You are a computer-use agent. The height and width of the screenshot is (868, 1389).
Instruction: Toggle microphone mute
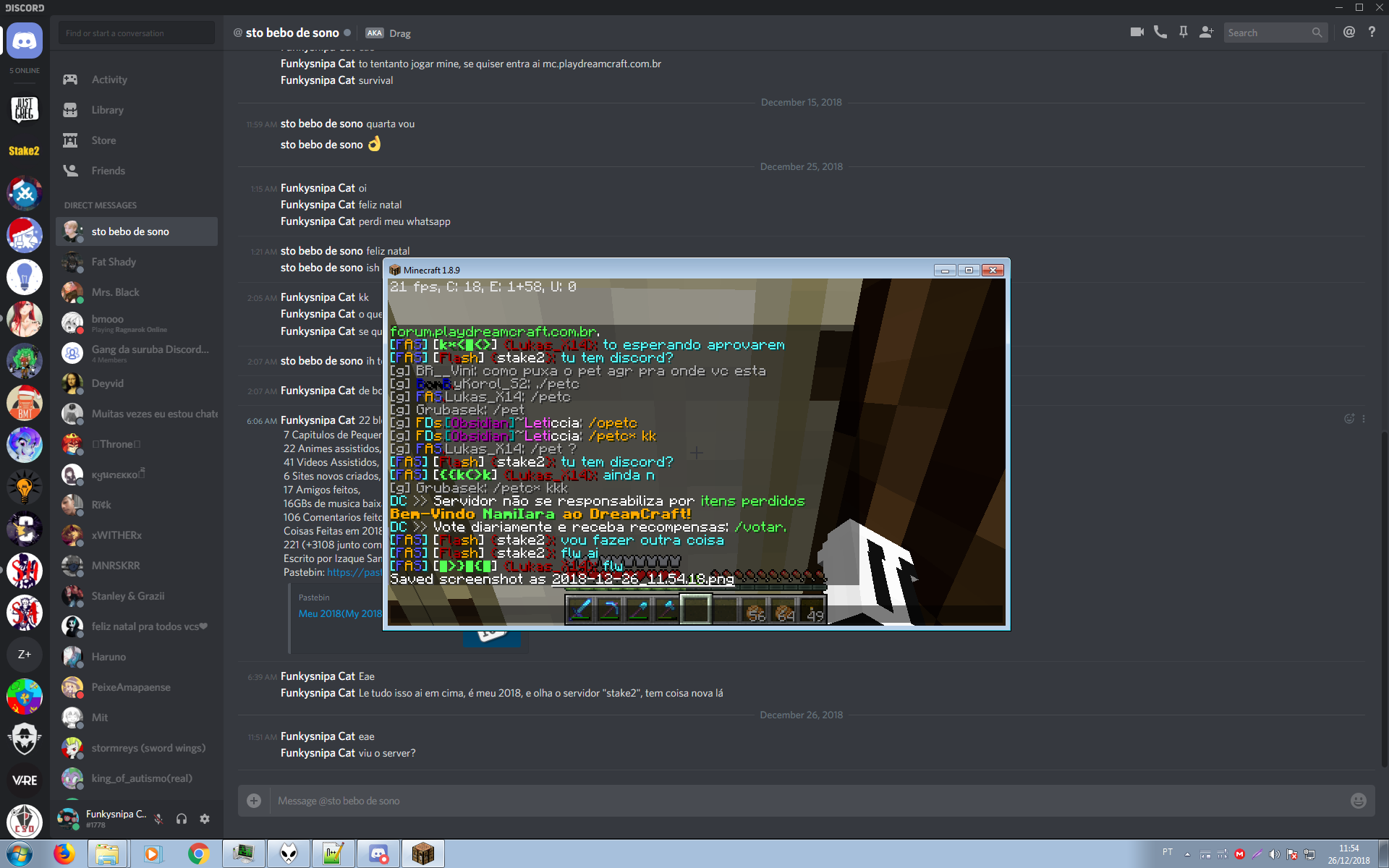click(158, 819)
